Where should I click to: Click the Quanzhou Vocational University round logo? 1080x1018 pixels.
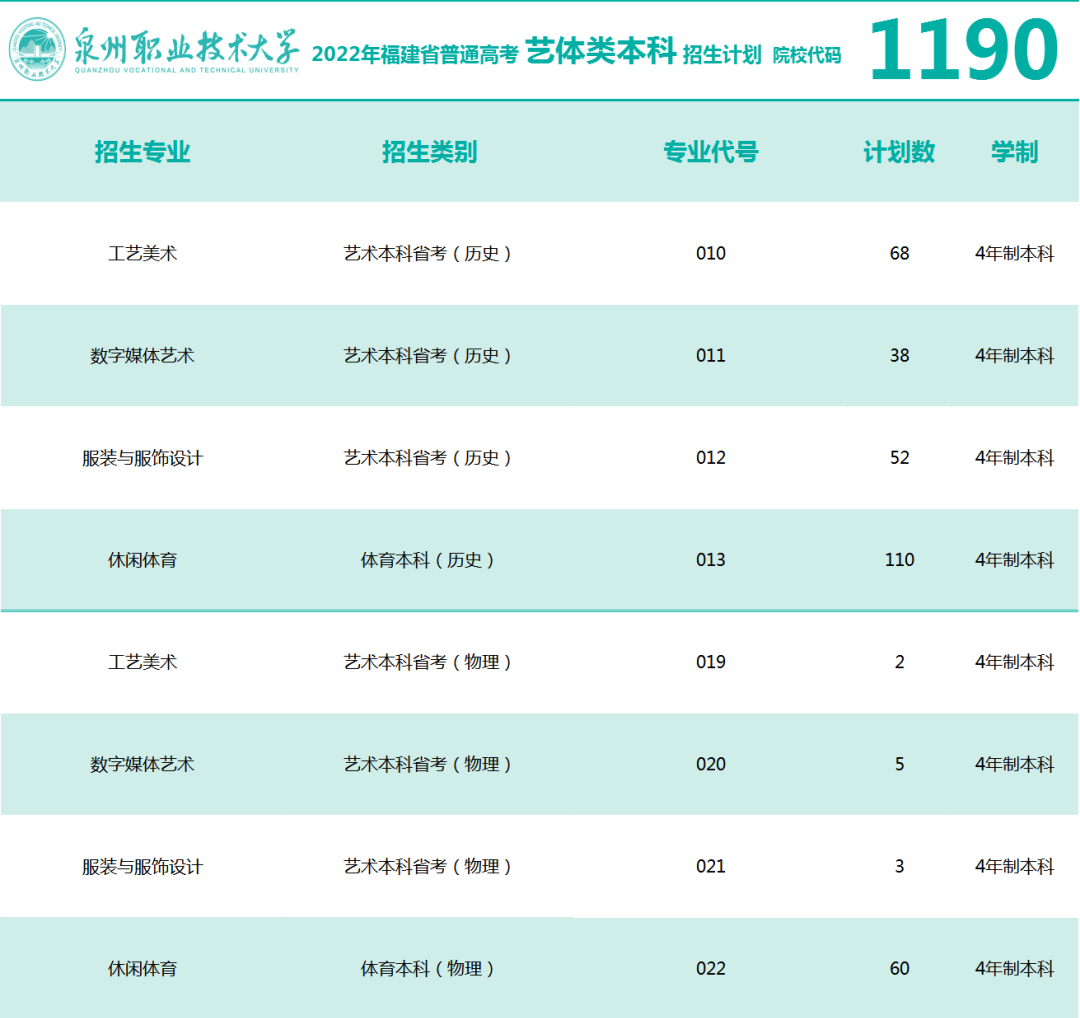click(x=37, y=50)
